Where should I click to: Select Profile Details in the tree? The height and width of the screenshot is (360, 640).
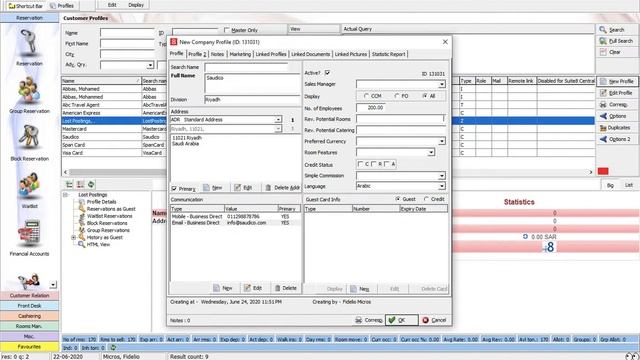pos(101,202)
